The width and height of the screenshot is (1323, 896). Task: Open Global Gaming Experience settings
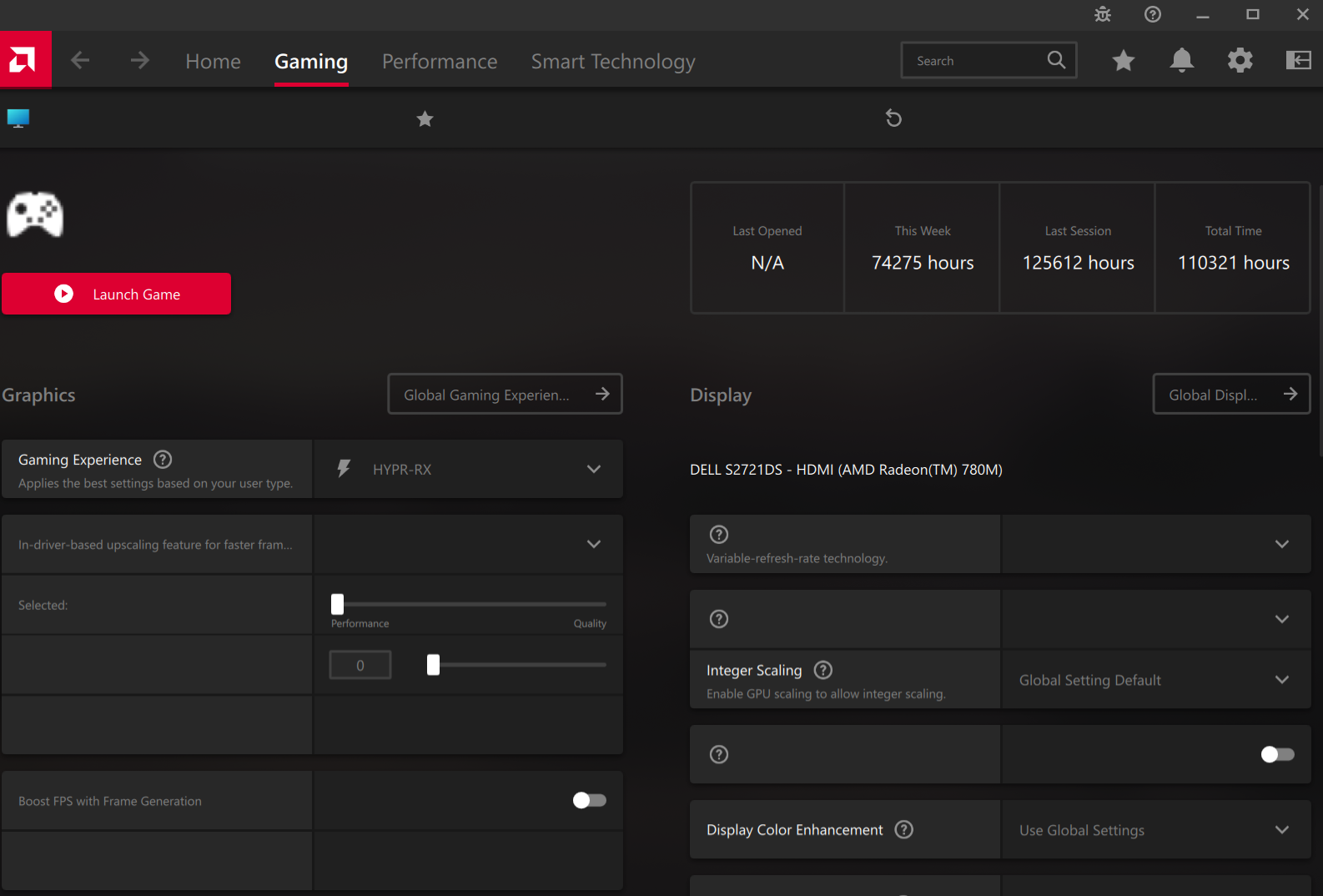[x=506, y=394]
